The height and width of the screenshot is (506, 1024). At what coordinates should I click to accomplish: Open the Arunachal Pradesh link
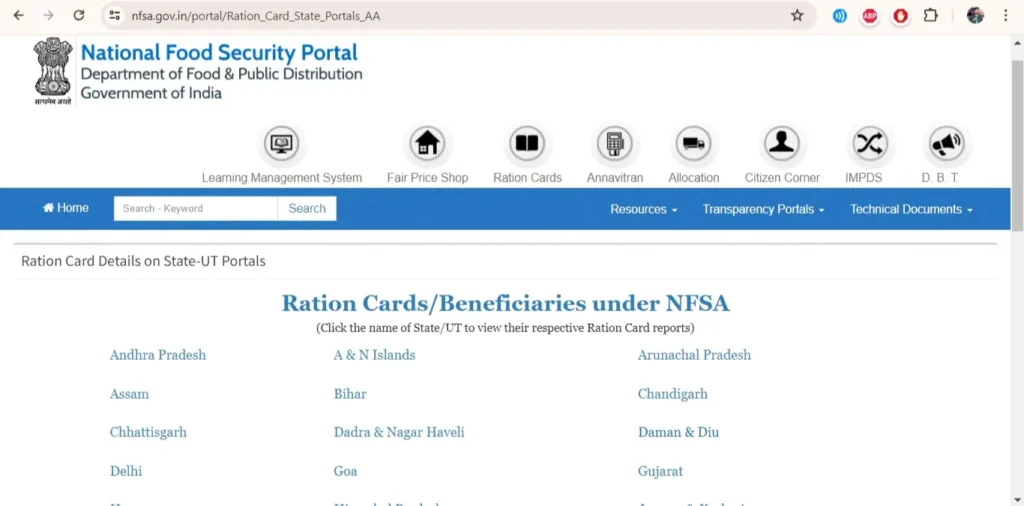point(694,355)
